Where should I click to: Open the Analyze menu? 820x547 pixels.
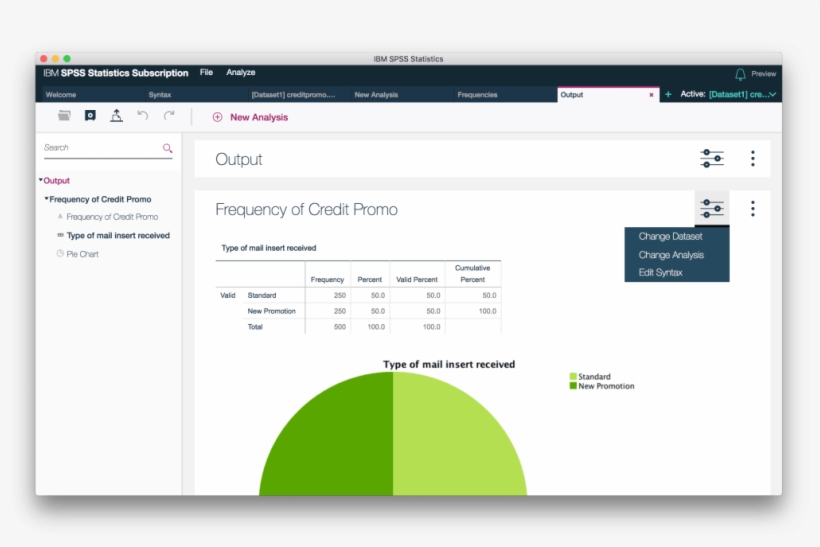241,72
